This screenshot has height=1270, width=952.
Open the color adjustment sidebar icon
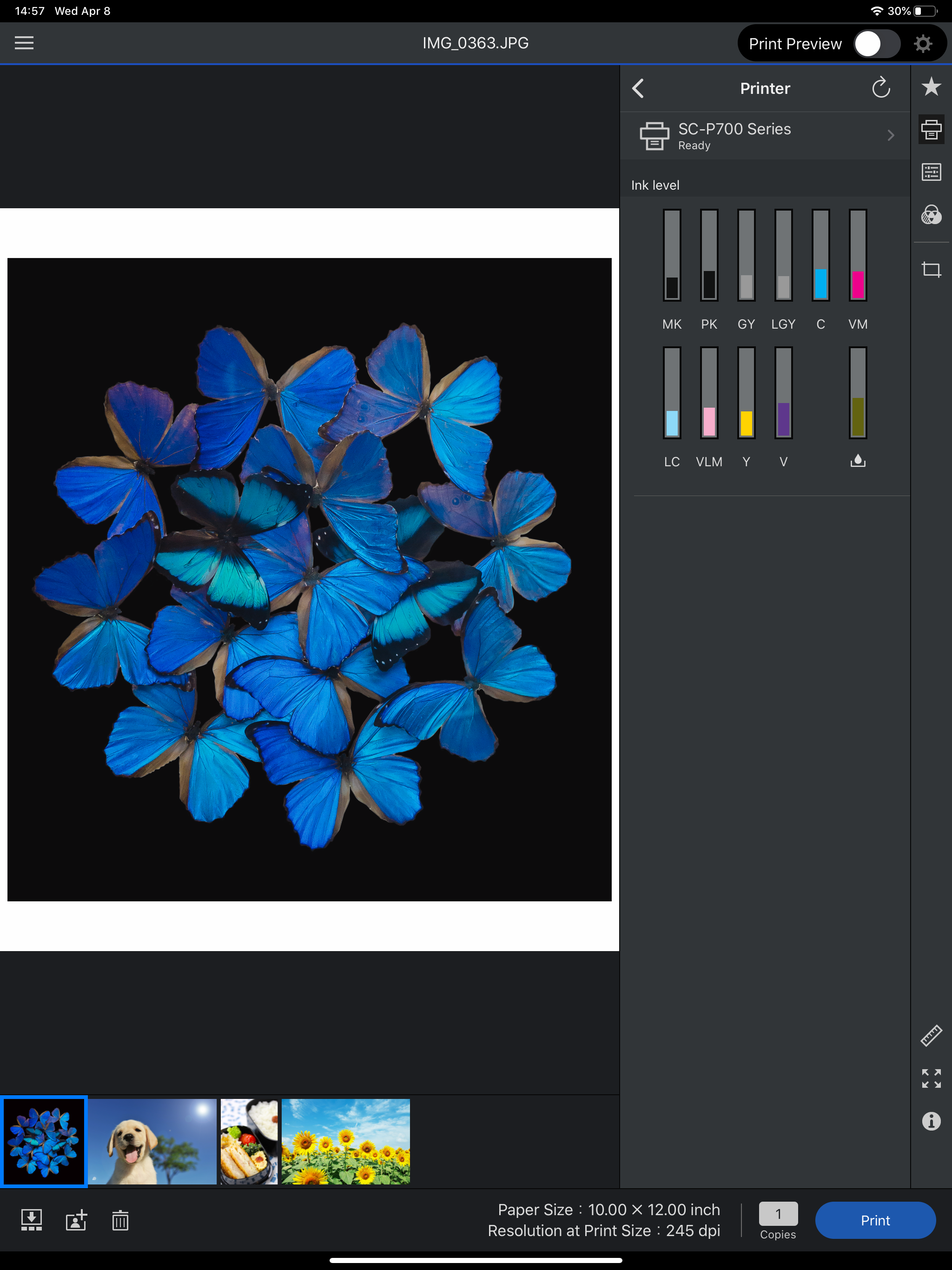tap(931, 215)
